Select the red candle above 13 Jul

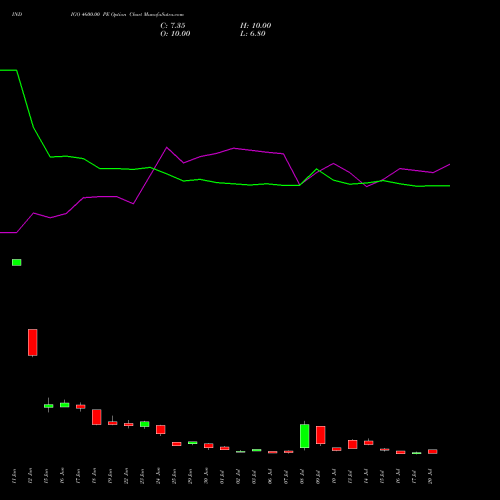point(353,444)
